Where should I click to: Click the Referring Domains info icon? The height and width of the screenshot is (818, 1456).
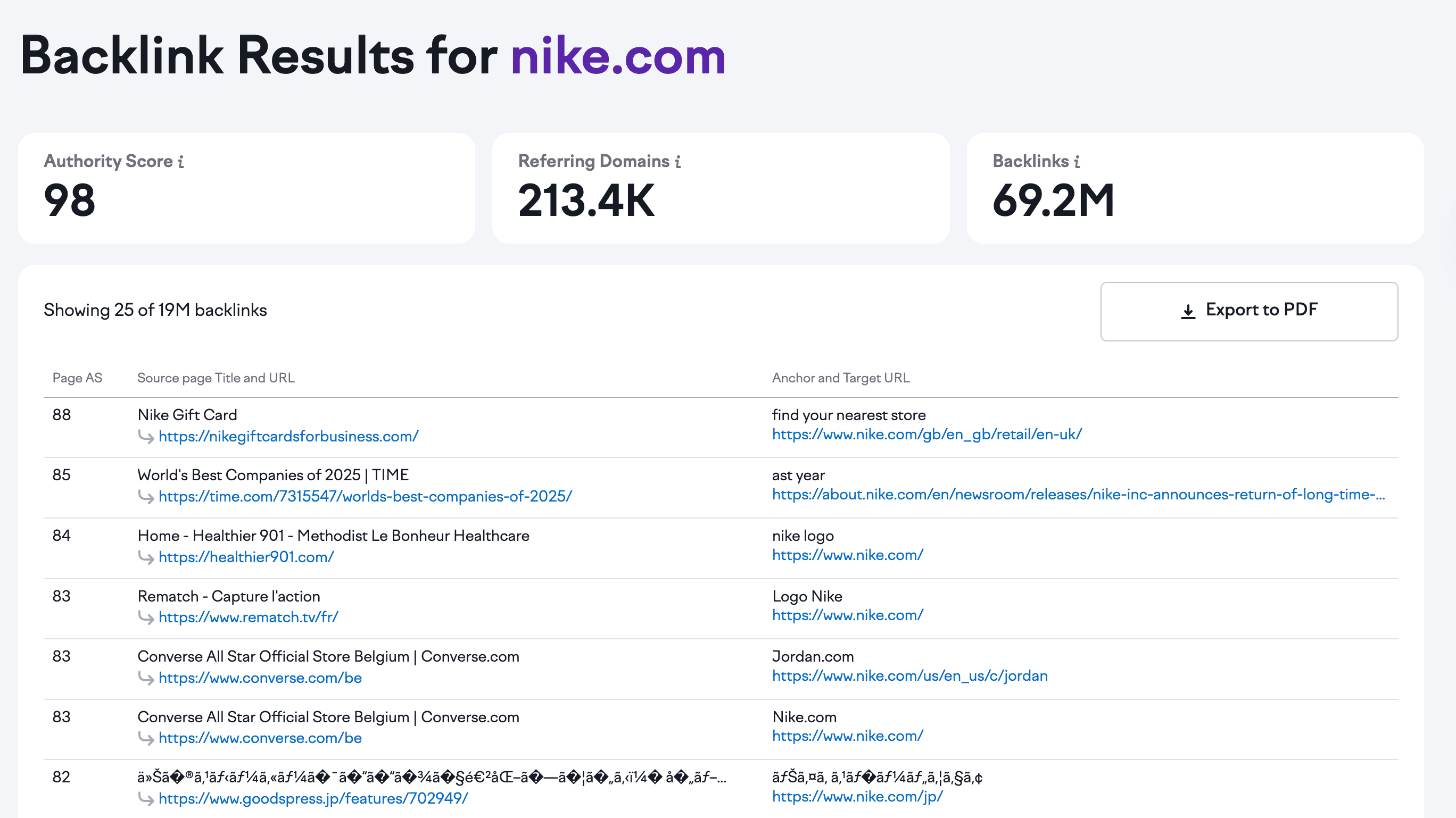[x=679, y=161]
